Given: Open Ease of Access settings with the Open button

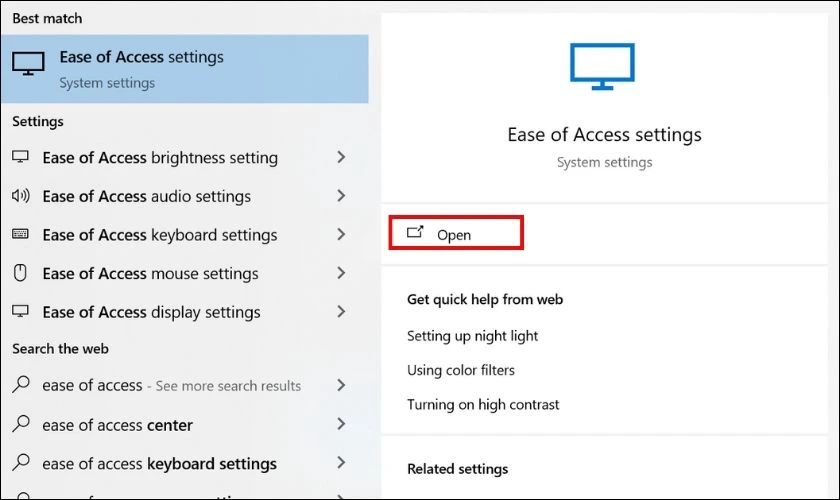Looking at the screenshot, I should [456, 233].
